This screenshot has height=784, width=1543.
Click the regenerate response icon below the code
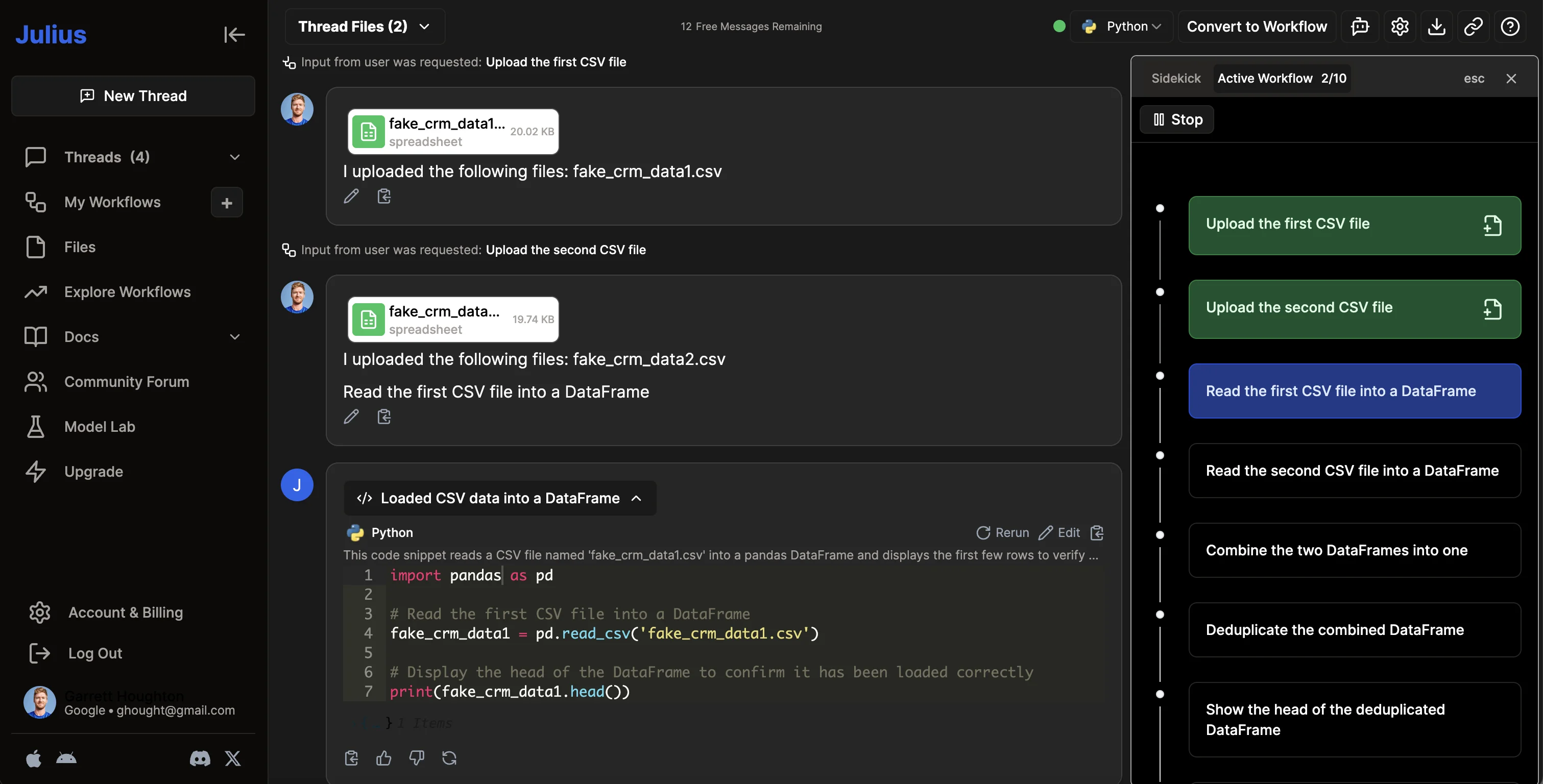449,758
